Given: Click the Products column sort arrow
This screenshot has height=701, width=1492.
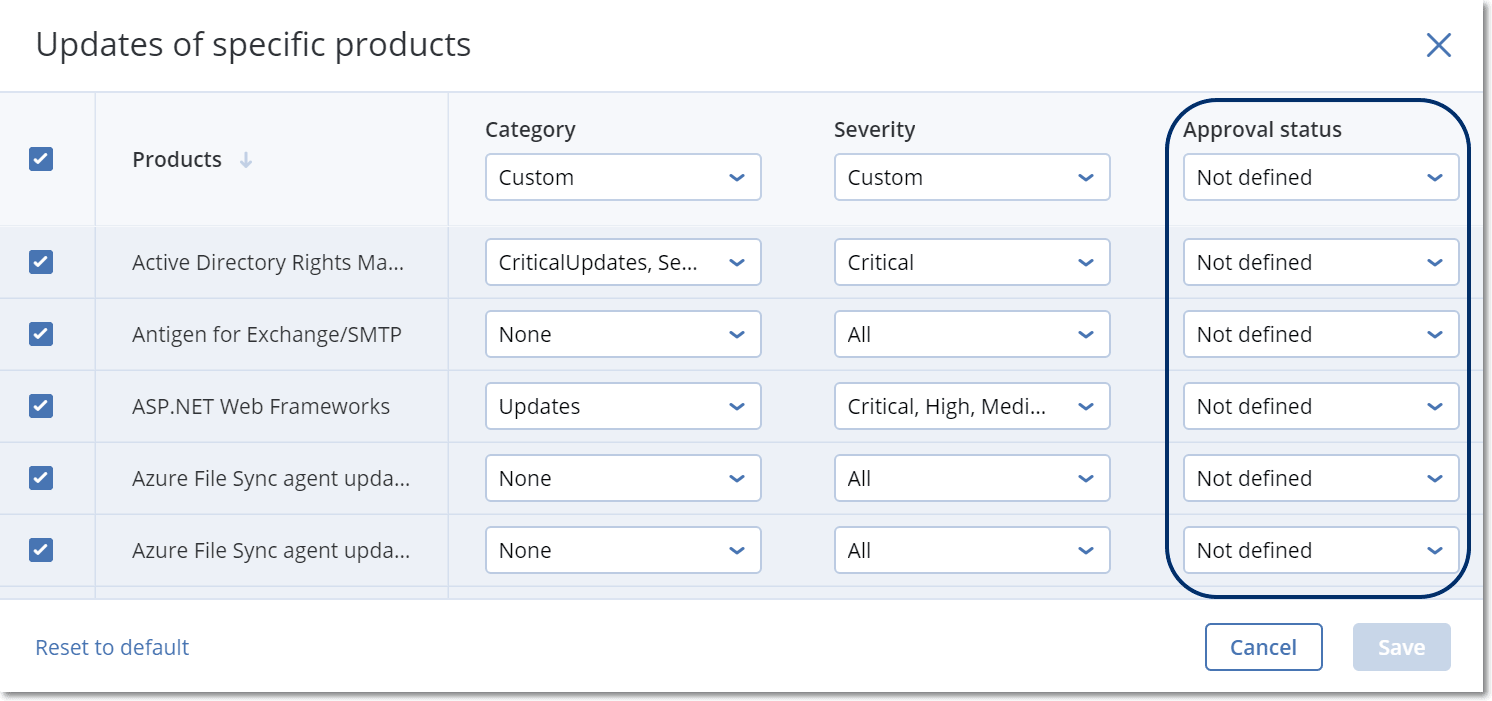Looking at the screenshot, I should click(246, 160).
